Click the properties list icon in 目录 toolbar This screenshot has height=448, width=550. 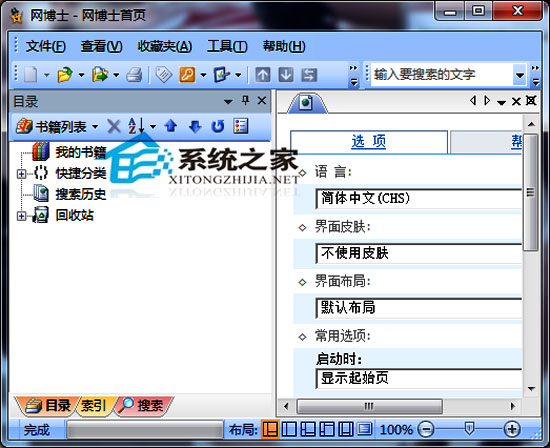tap(241, 126)
